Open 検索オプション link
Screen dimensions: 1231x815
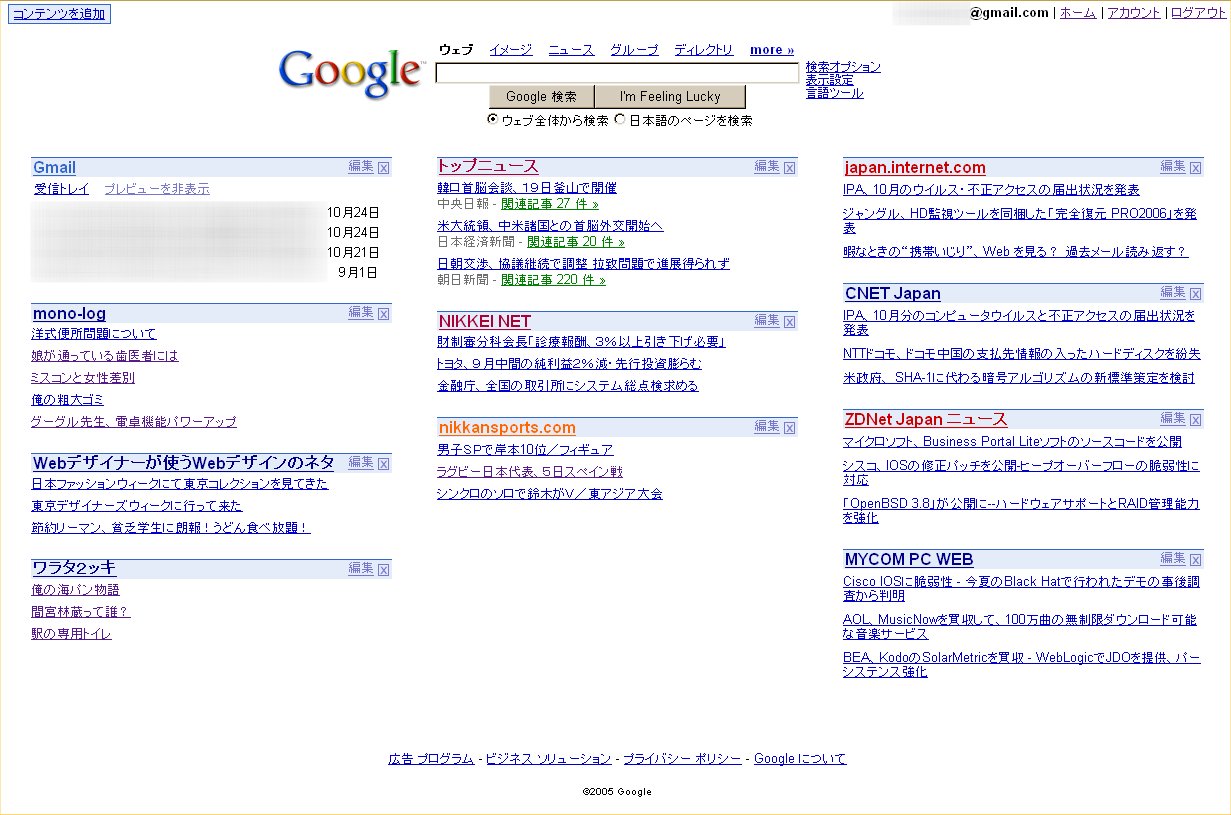[x=843, y=67]
